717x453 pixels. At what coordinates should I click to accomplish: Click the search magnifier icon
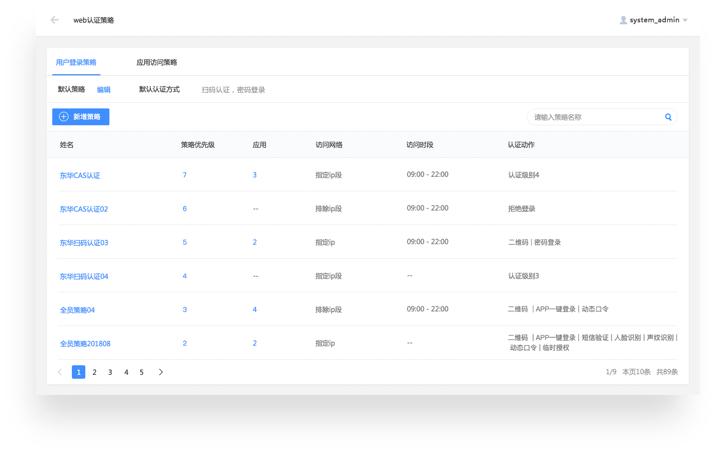coord(668,117)
